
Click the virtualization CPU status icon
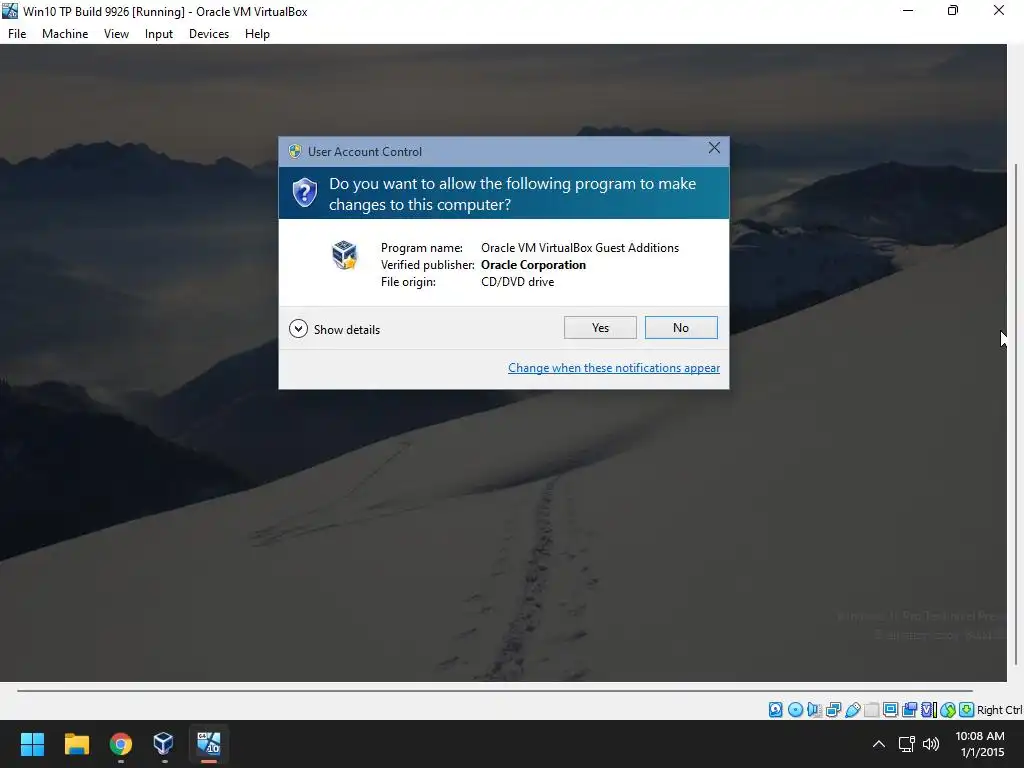(x=928, y=710)
